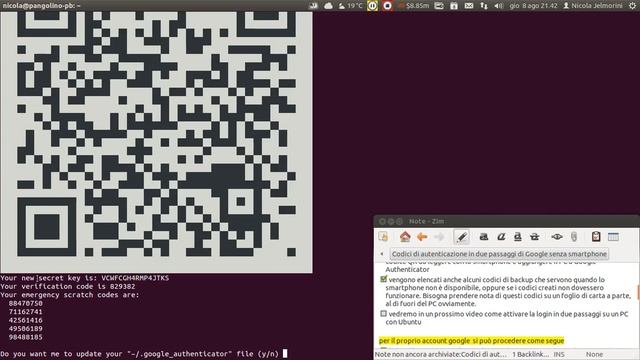Screen dimensions: 640x360
Task: Click the Zim window title 'Note - Zim'
Action: click(x=427, y=221)
